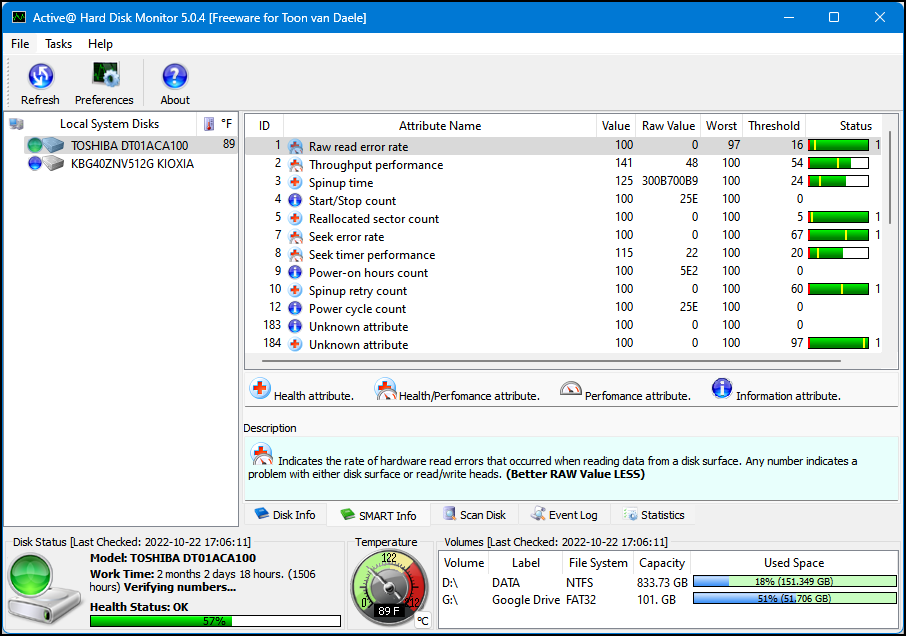
Task: Click the Seek timer performance icon
Action: coord(295,255)
